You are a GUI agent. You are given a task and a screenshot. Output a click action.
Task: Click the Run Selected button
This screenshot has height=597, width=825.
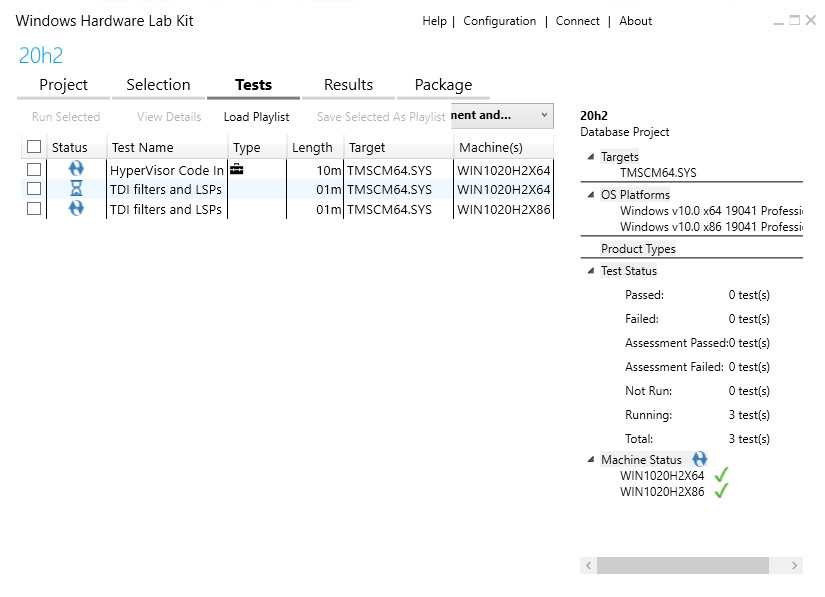(66, 117)
